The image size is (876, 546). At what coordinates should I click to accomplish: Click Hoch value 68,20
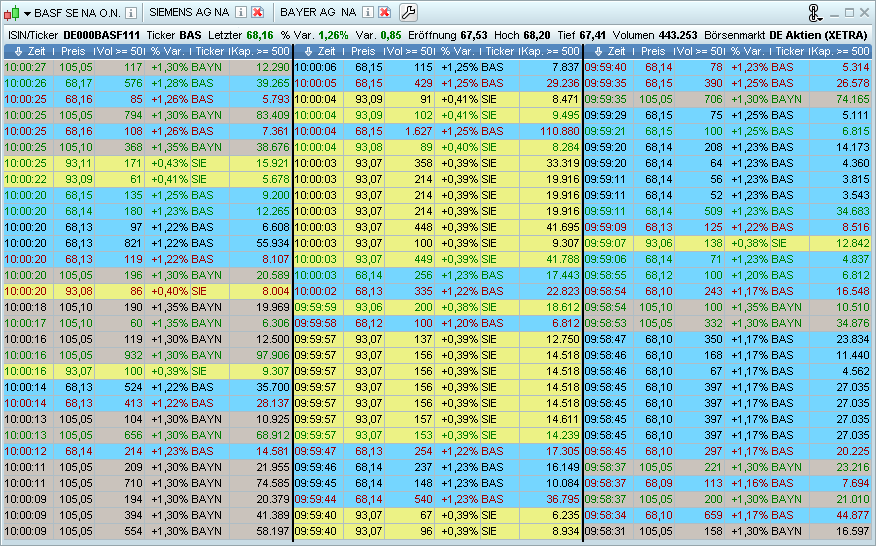(x=537, y=35)
